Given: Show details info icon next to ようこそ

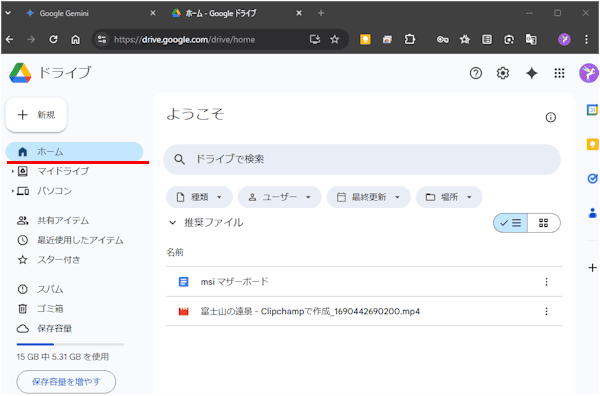Looking at the screenshot, I should click(551, 117).
